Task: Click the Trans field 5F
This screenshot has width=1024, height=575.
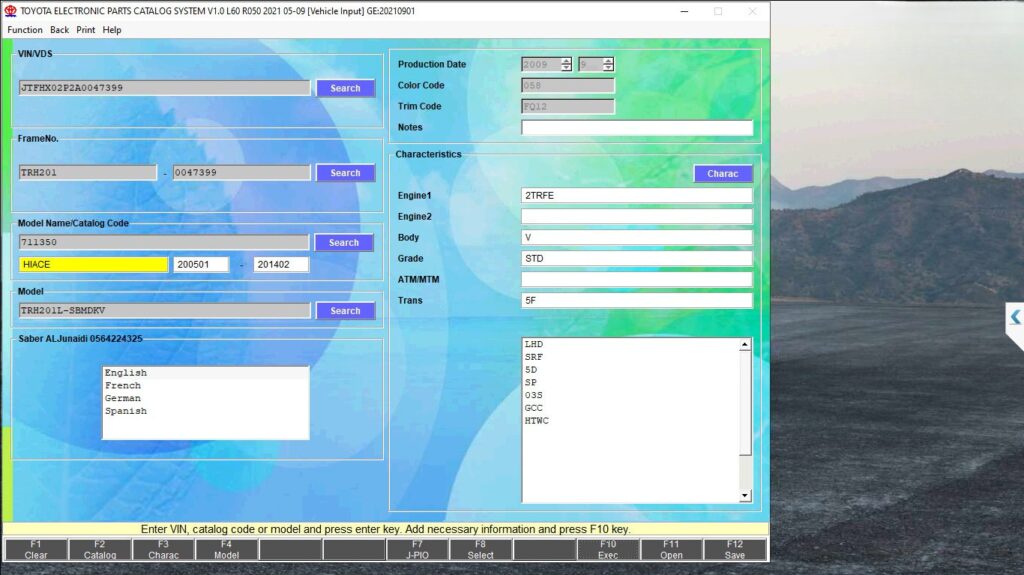Action: coord(637,301)
